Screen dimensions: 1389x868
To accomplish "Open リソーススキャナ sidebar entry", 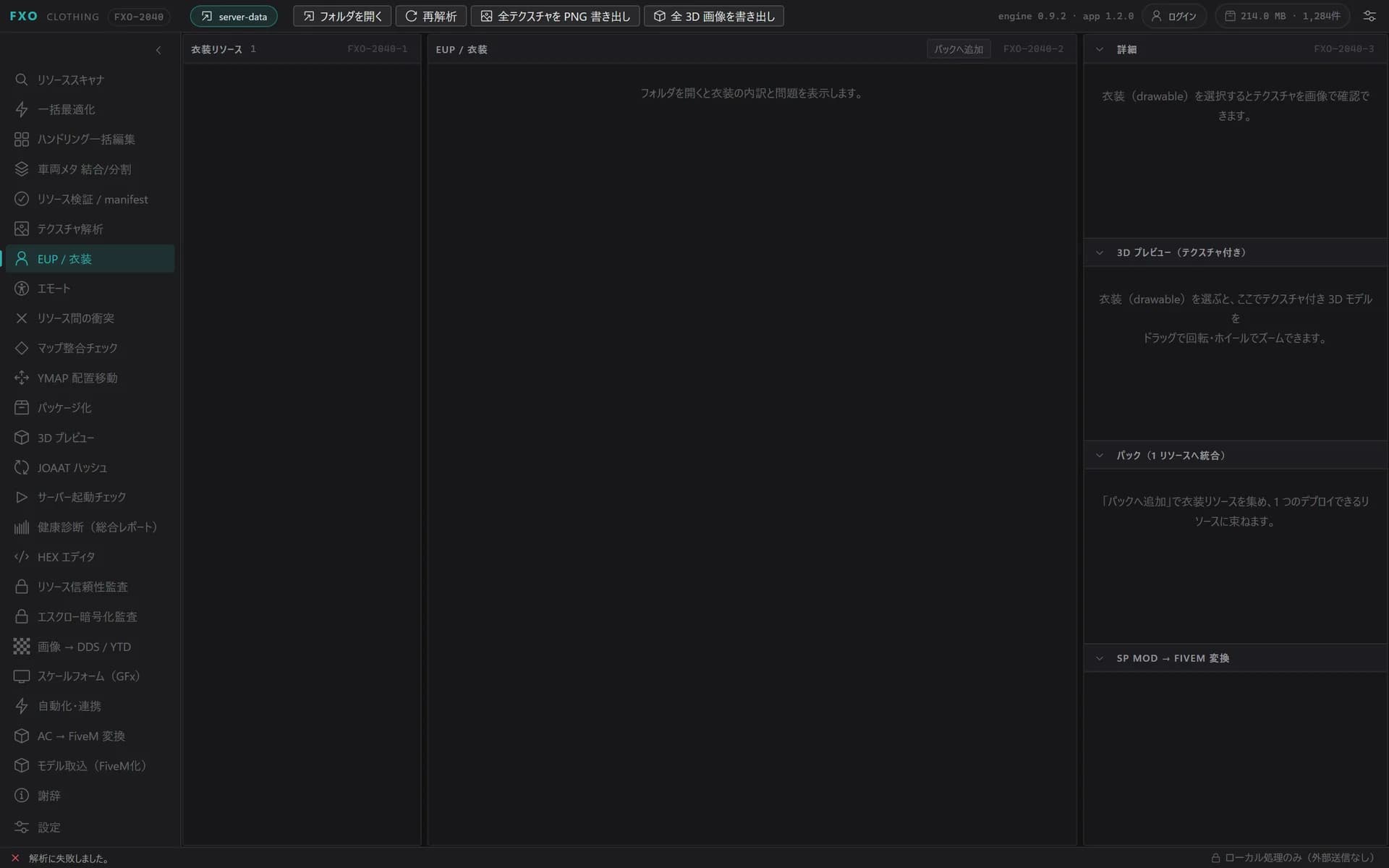I will coord(90,80).
